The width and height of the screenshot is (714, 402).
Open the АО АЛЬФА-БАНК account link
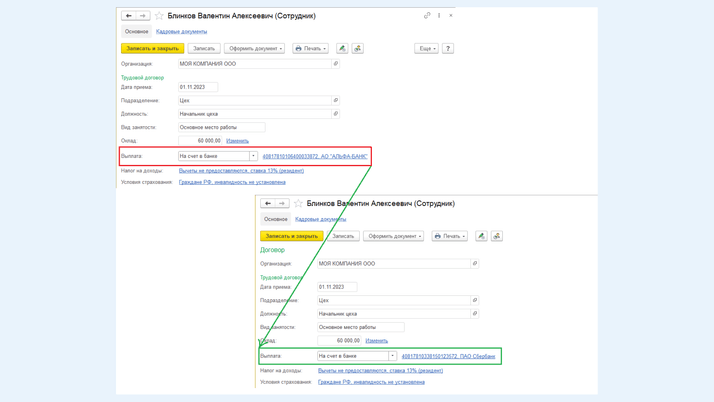[315, 156]
